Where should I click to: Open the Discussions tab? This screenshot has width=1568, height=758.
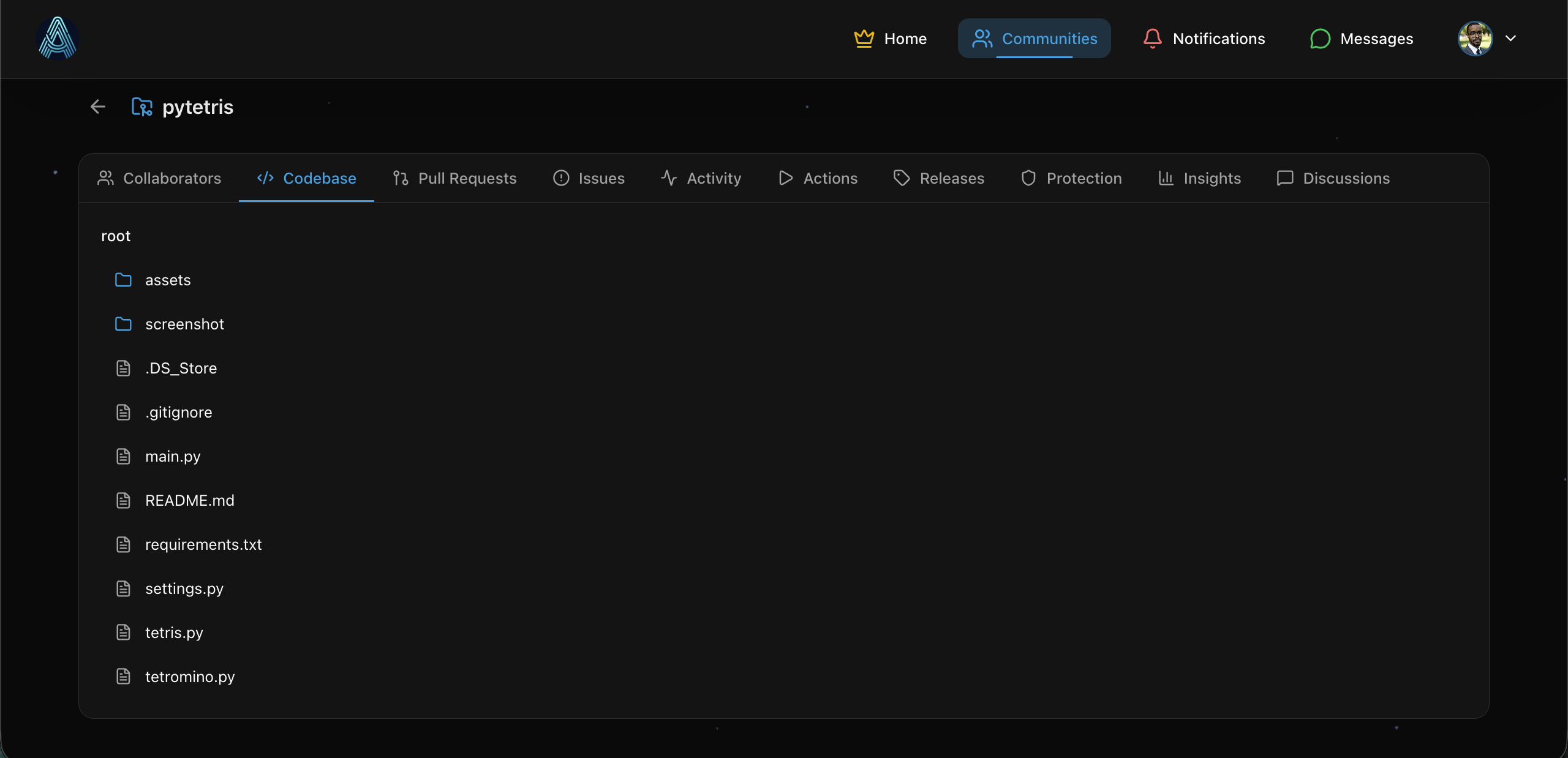point(1333,178)
